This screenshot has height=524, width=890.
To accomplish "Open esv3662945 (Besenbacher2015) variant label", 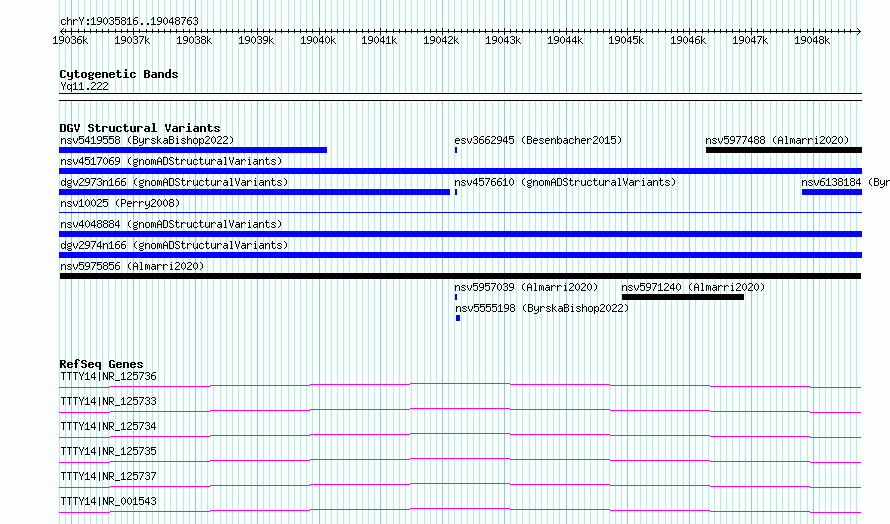I will 538,140.
